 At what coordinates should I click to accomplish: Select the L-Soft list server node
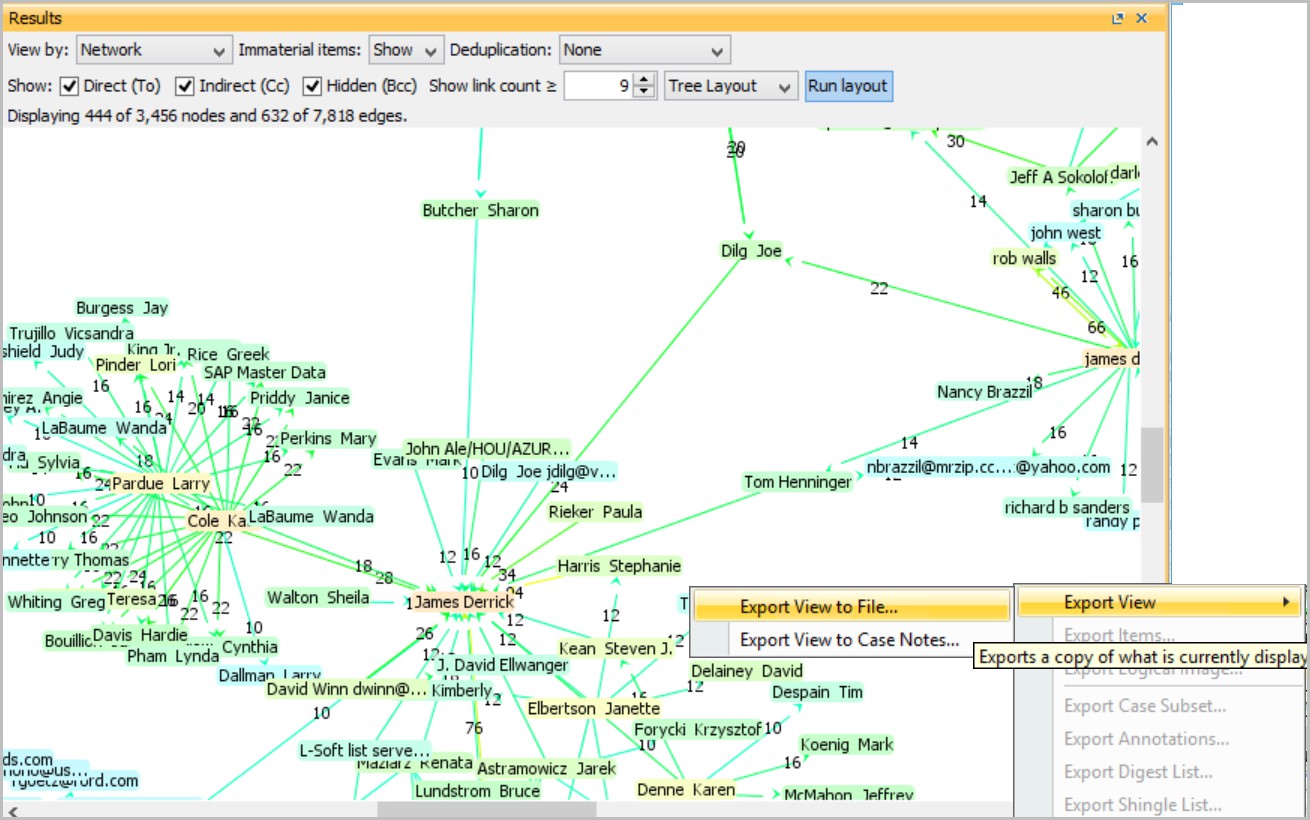pos(365,750)
